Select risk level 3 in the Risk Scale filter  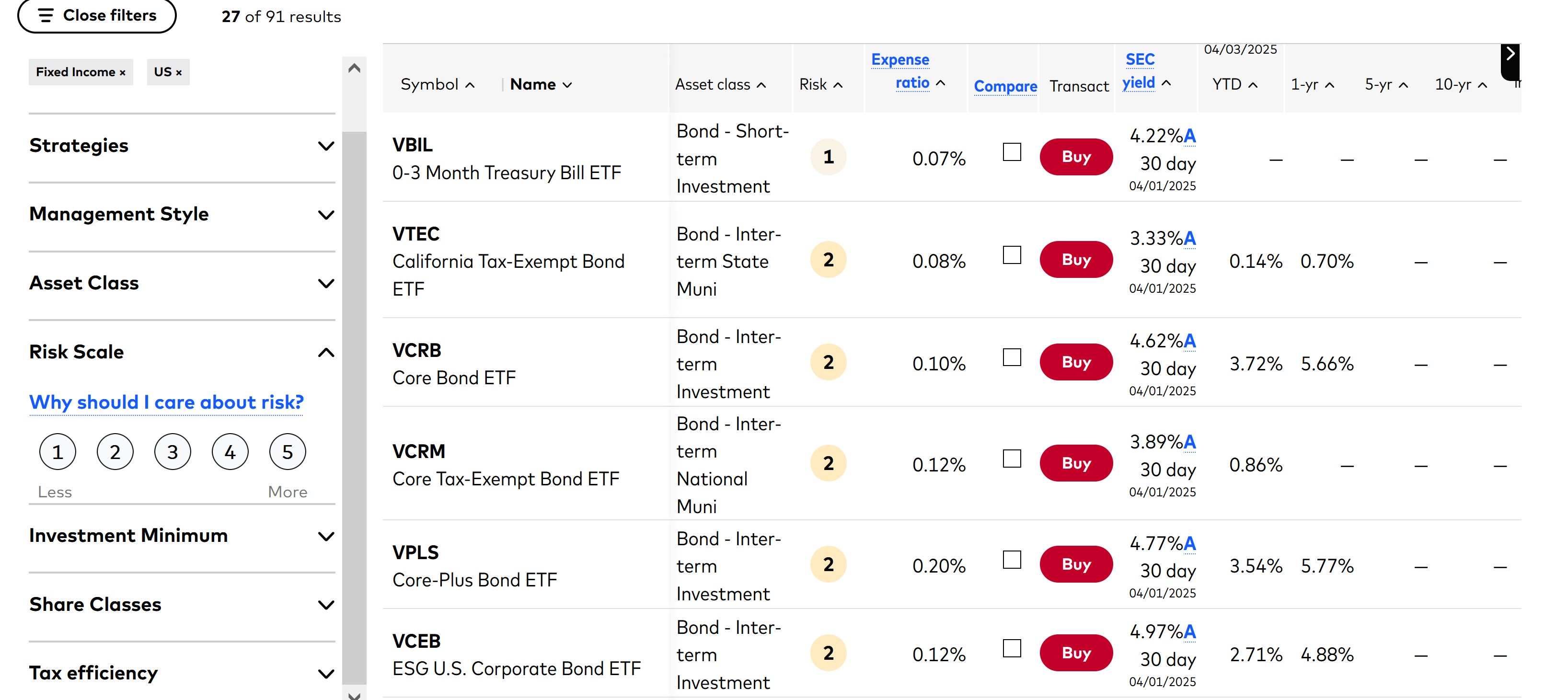click(172, 452)
